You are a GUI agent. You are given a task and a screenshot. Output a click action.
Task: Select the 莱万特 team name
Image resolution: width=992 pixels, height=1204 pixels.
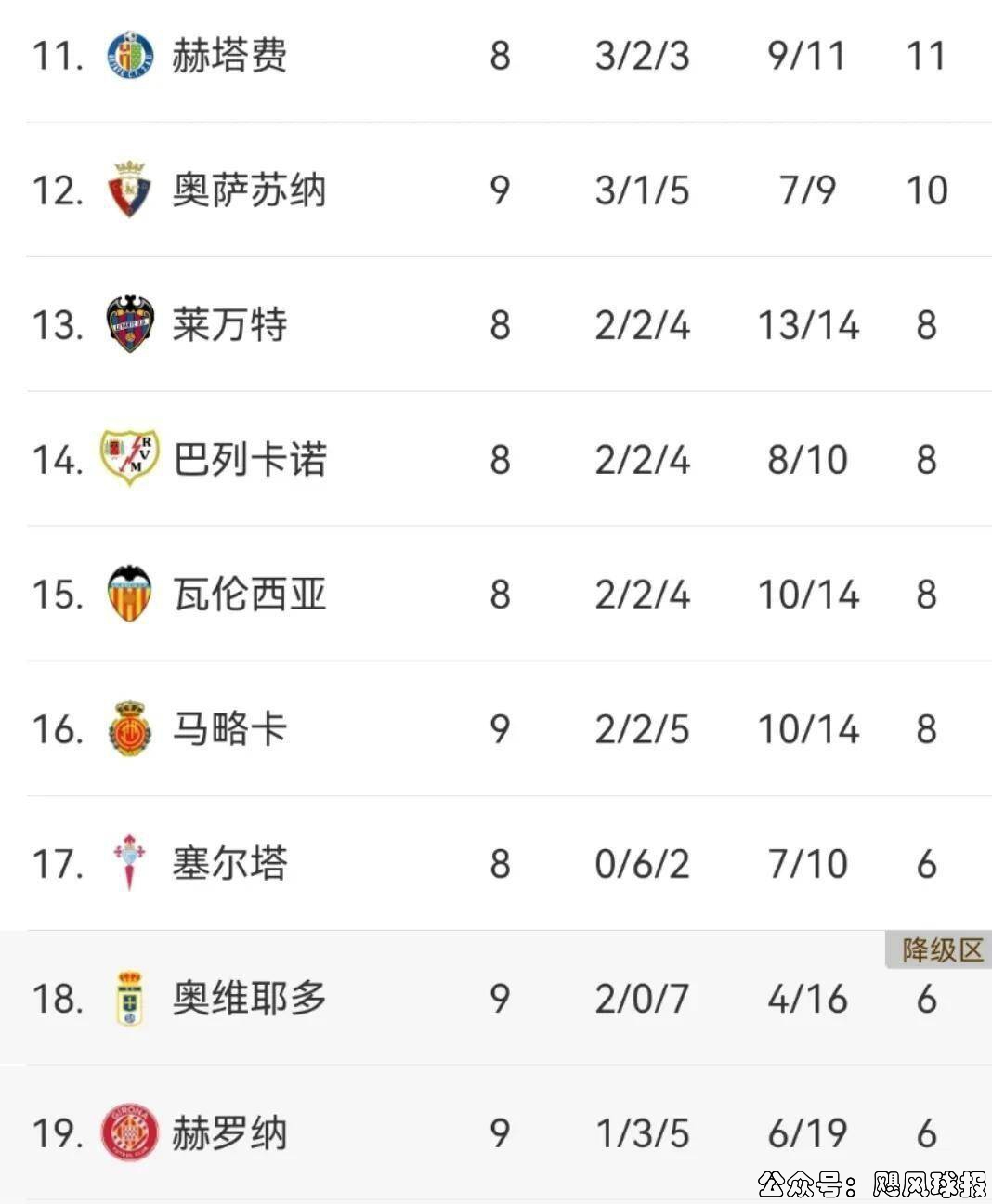pos(229,325)
